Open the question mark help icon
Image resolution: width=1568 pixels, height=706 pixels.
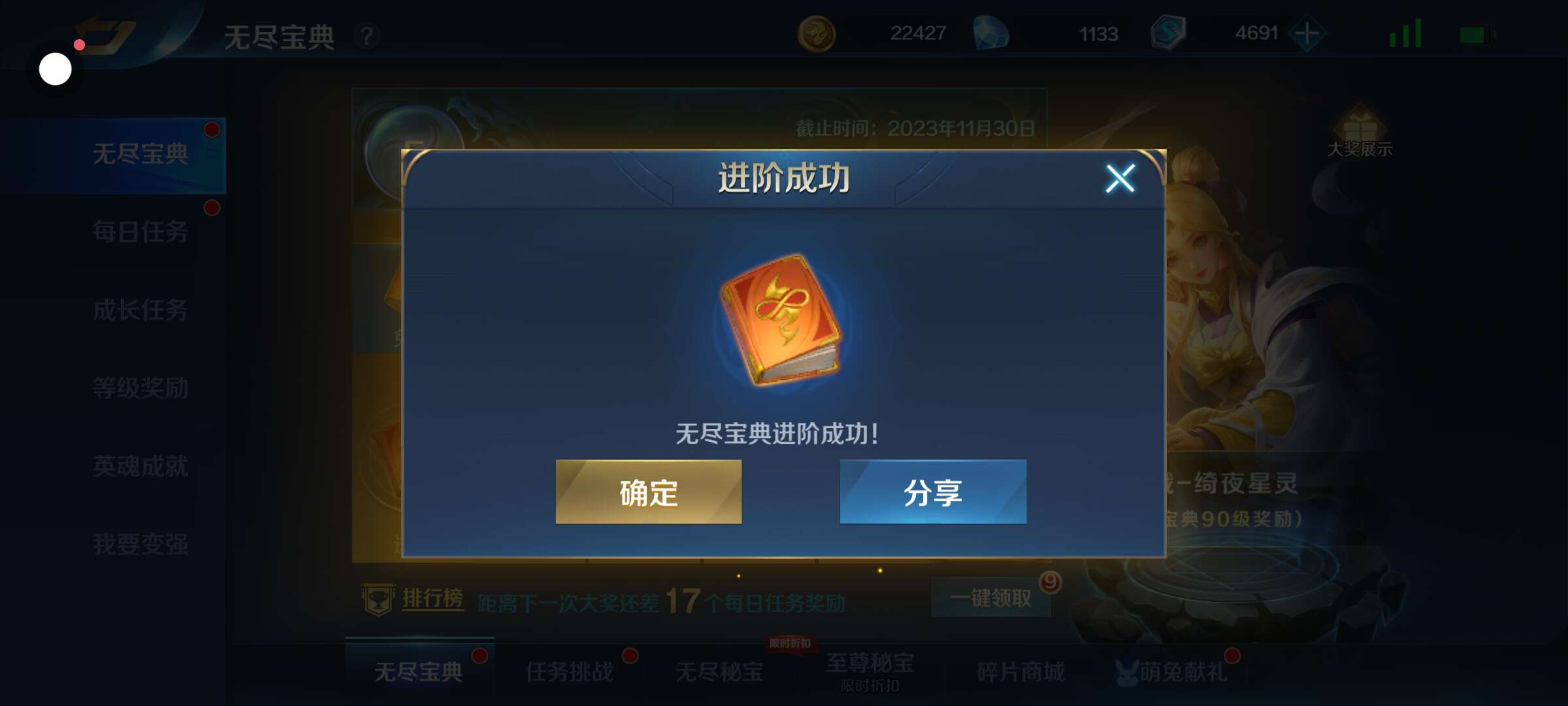coord(367,36)
